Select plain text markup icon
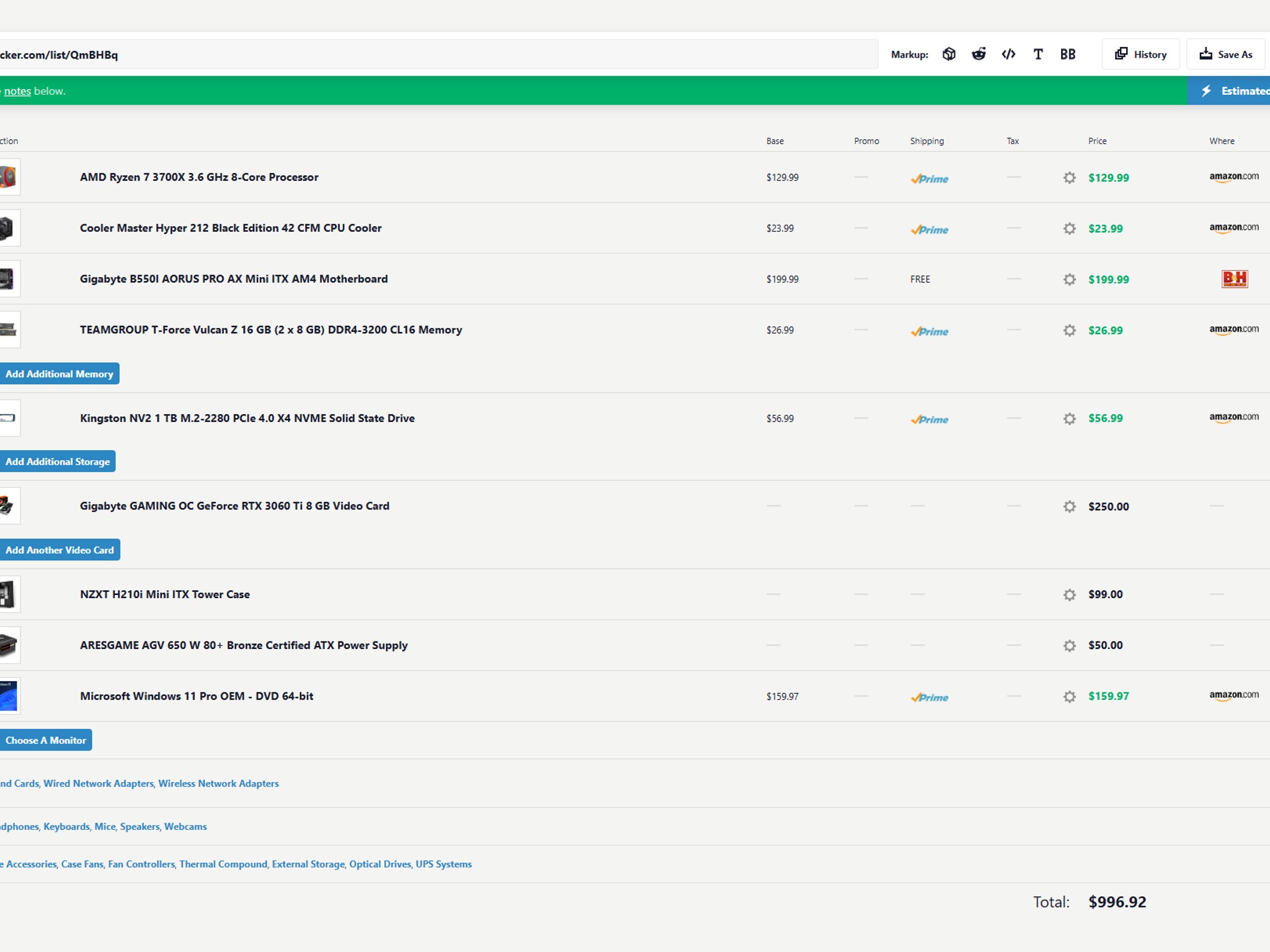The width and height of the screenshot is (1270, 952). tap(1038, 54)
